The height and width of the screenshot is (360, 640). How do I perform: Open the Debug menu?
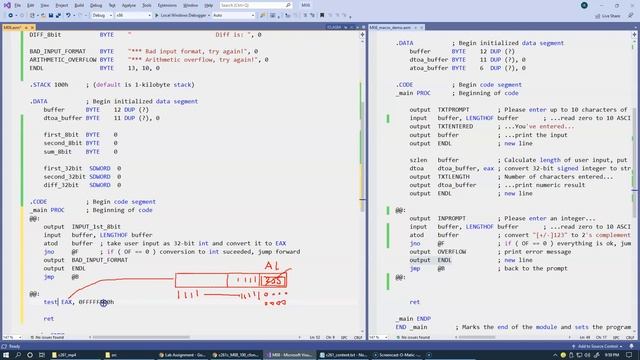[x=96, y=5]
